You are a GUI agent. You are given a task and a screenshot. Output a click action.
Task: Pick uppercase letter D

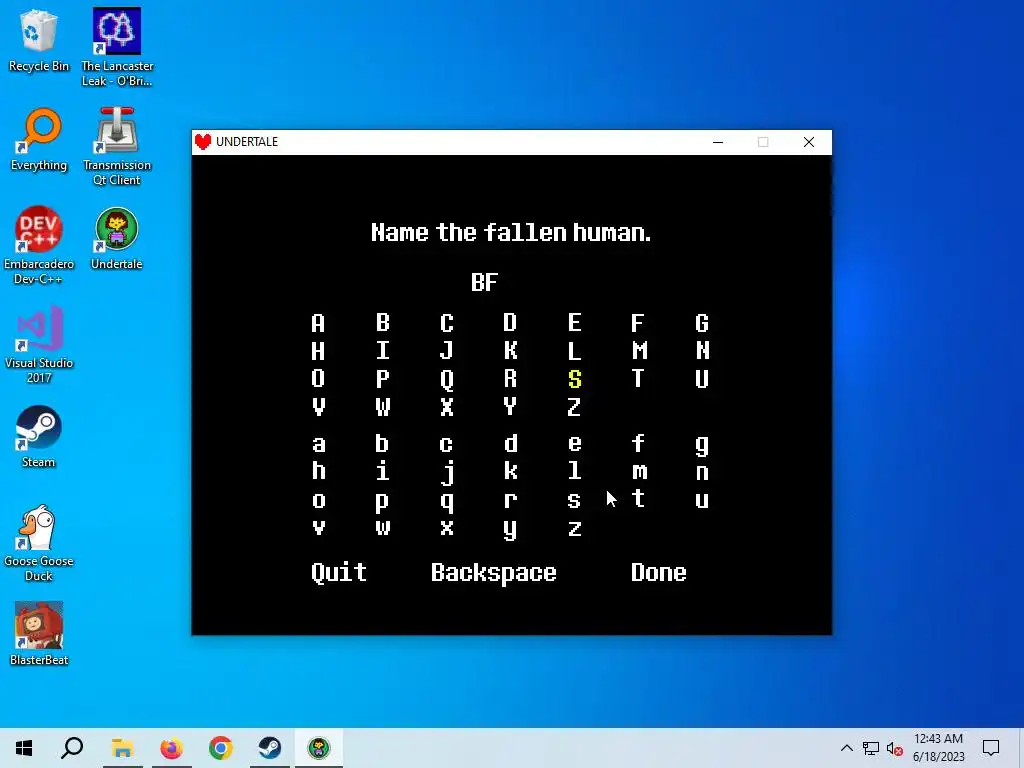510,323
